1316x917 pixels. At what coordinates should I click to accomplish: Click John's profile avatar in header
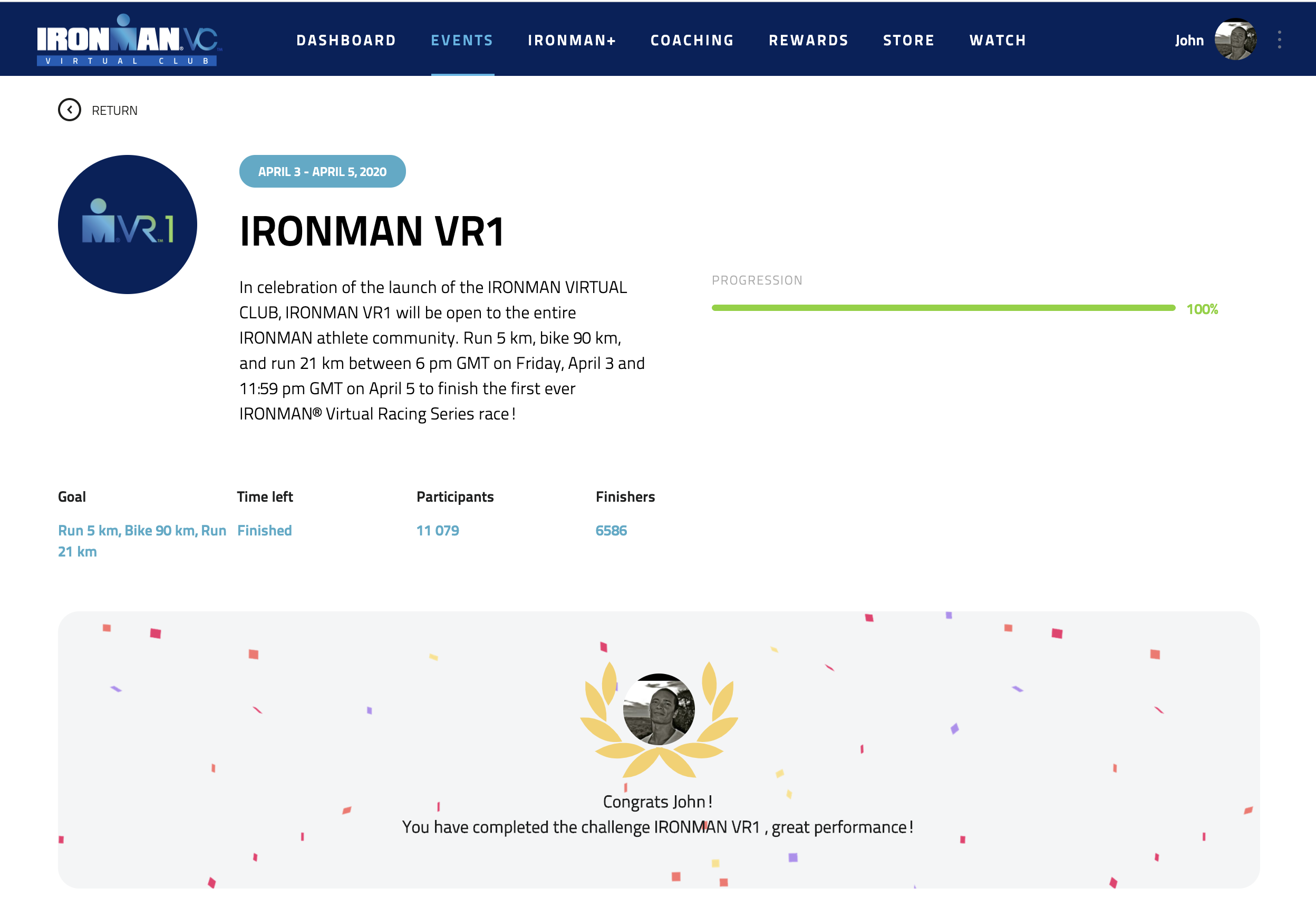point(1235,40)
